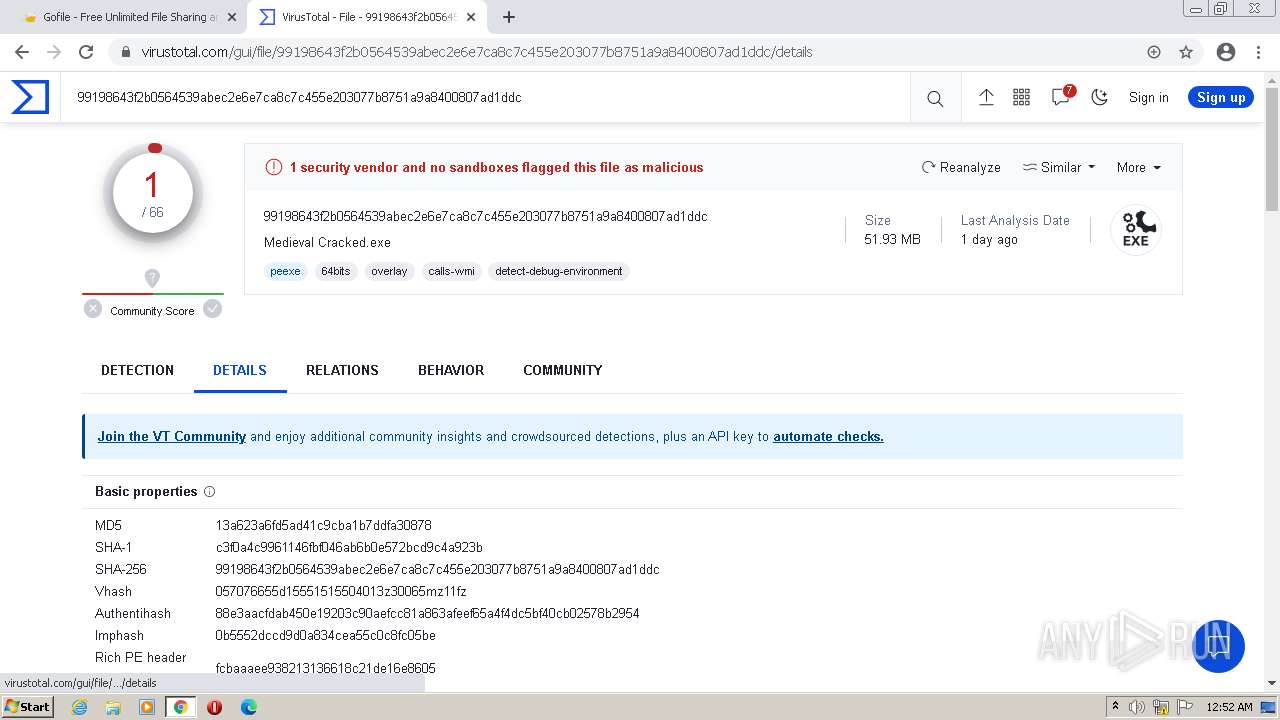Screen dimensions: 1280x720
Task: Click the overlay tag
Action: [389, 271]
